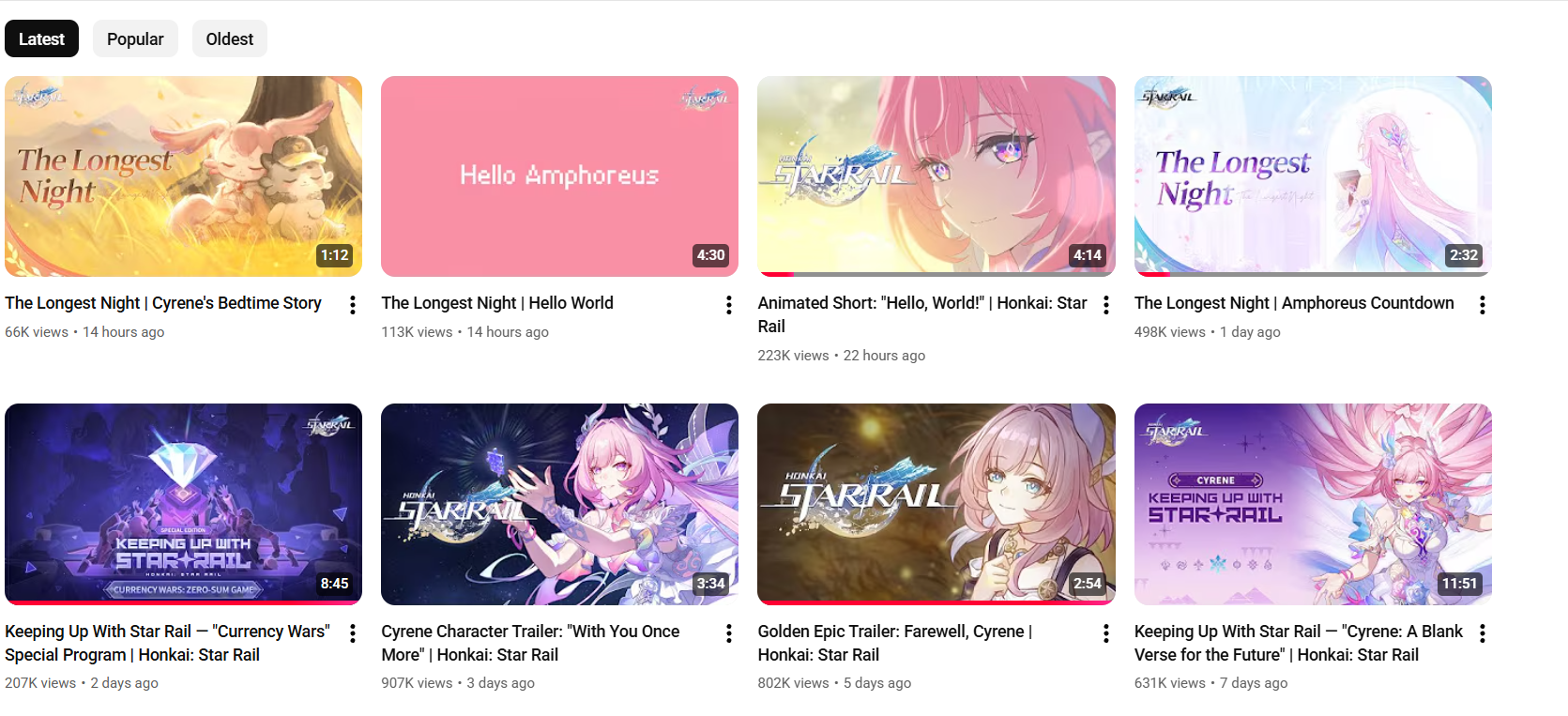Open three-dot menu for Golden Epic Trailer
The image size is (1568, 716).
(1106, 633)
